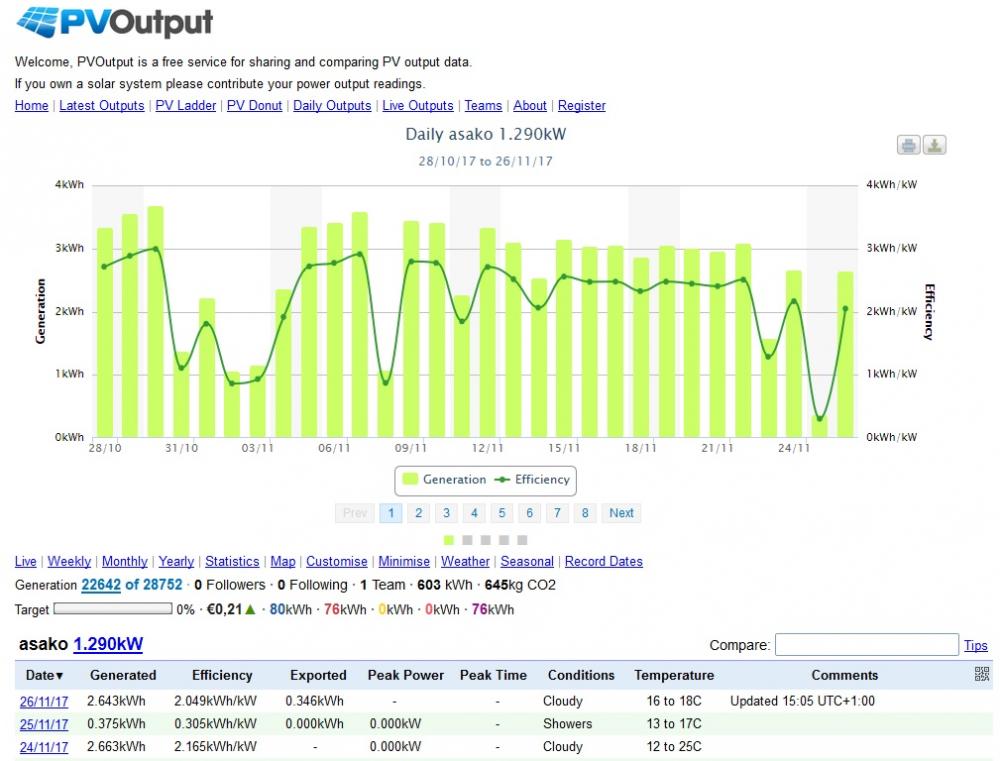The height and width of the screenshot is (761, 1000).
Task: Switch to Monthly view
Action: [x=124, y=561]
